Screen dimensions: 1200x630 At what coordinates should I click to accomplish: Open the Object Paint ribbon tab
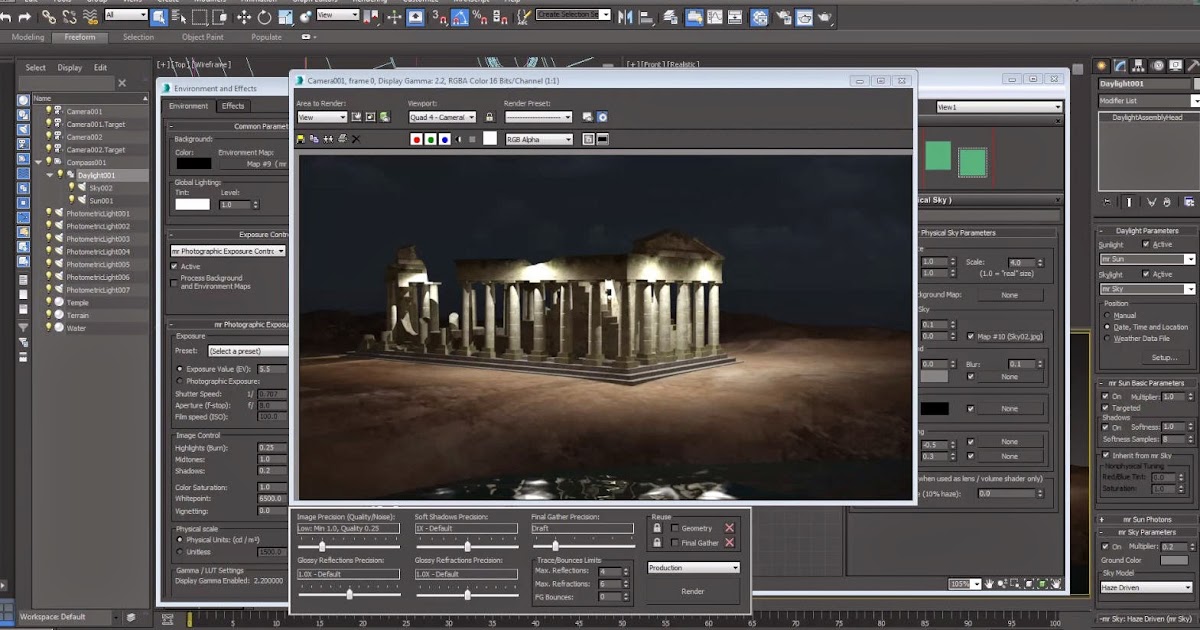[x=203, y=37]
